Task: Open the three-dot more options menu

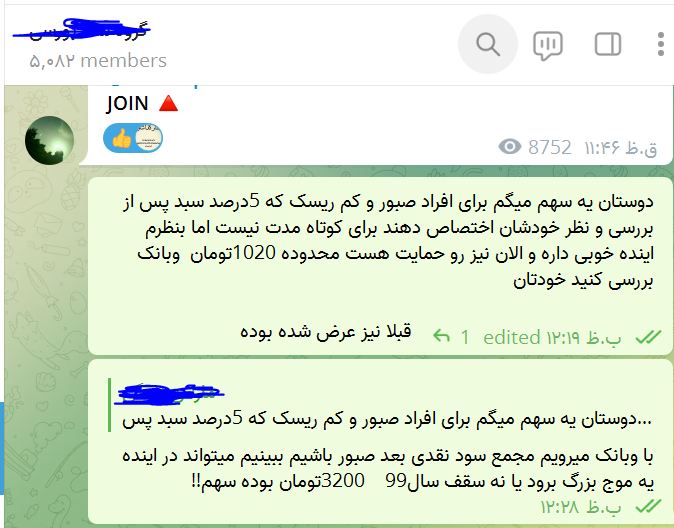Action: [x=661, y=44]
